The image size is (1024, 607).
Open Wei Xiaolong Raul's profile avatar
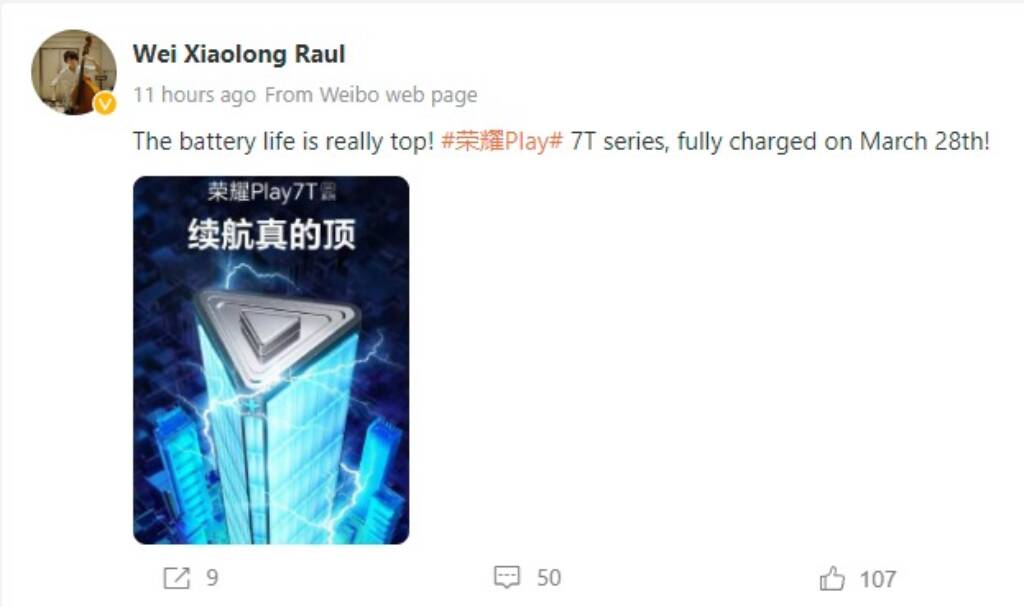coord(74,72)
